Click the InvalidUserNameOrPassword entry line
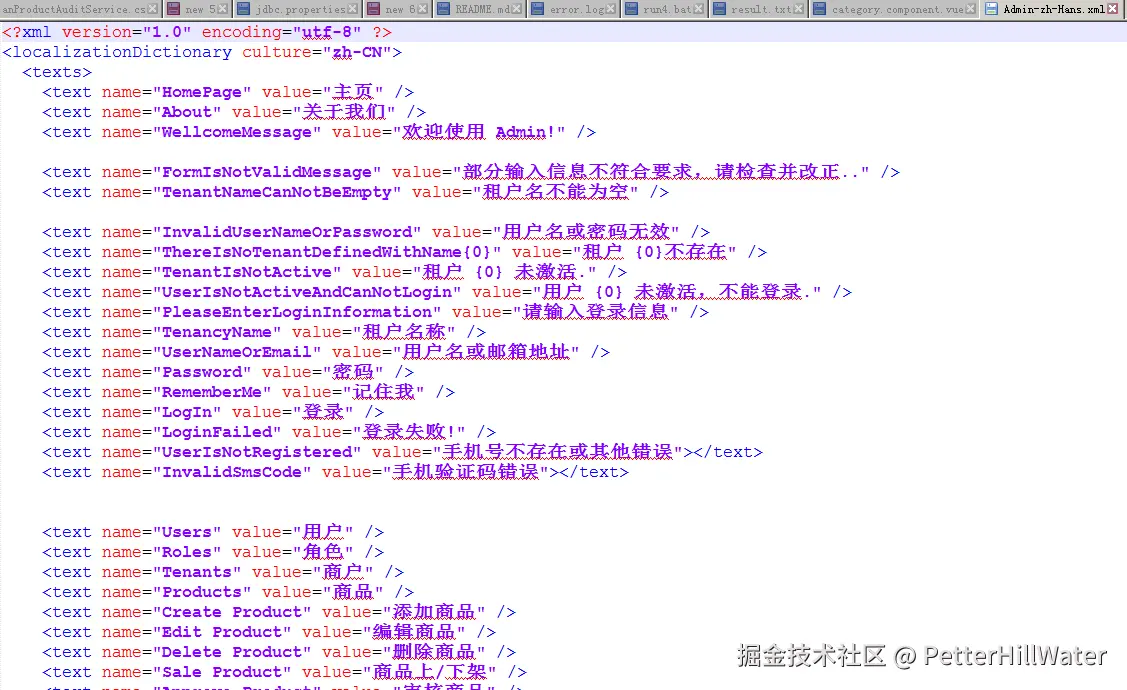Viewport: 1127px width, 690px height. 376,232
